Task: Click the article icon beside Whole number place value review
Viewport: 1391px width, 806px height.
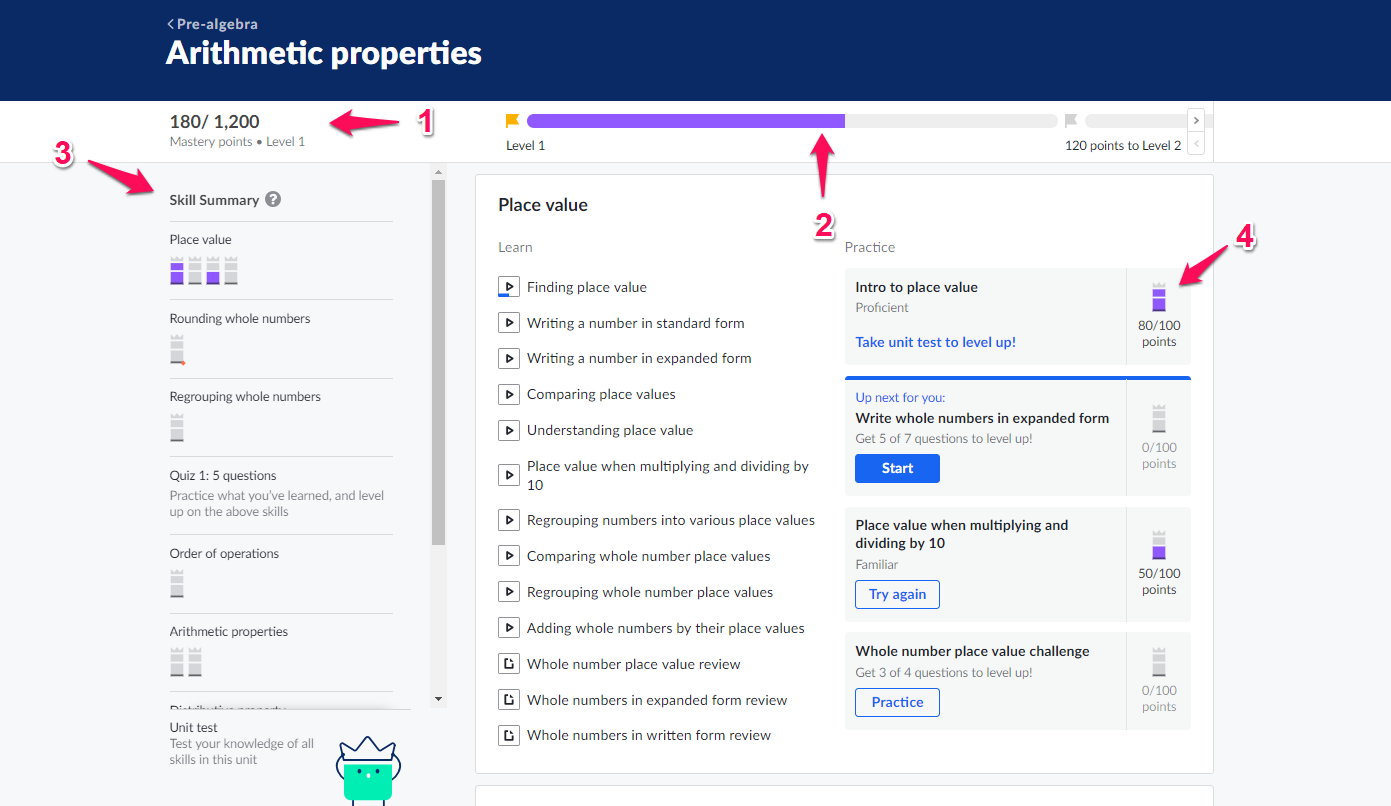Action: 508,664
